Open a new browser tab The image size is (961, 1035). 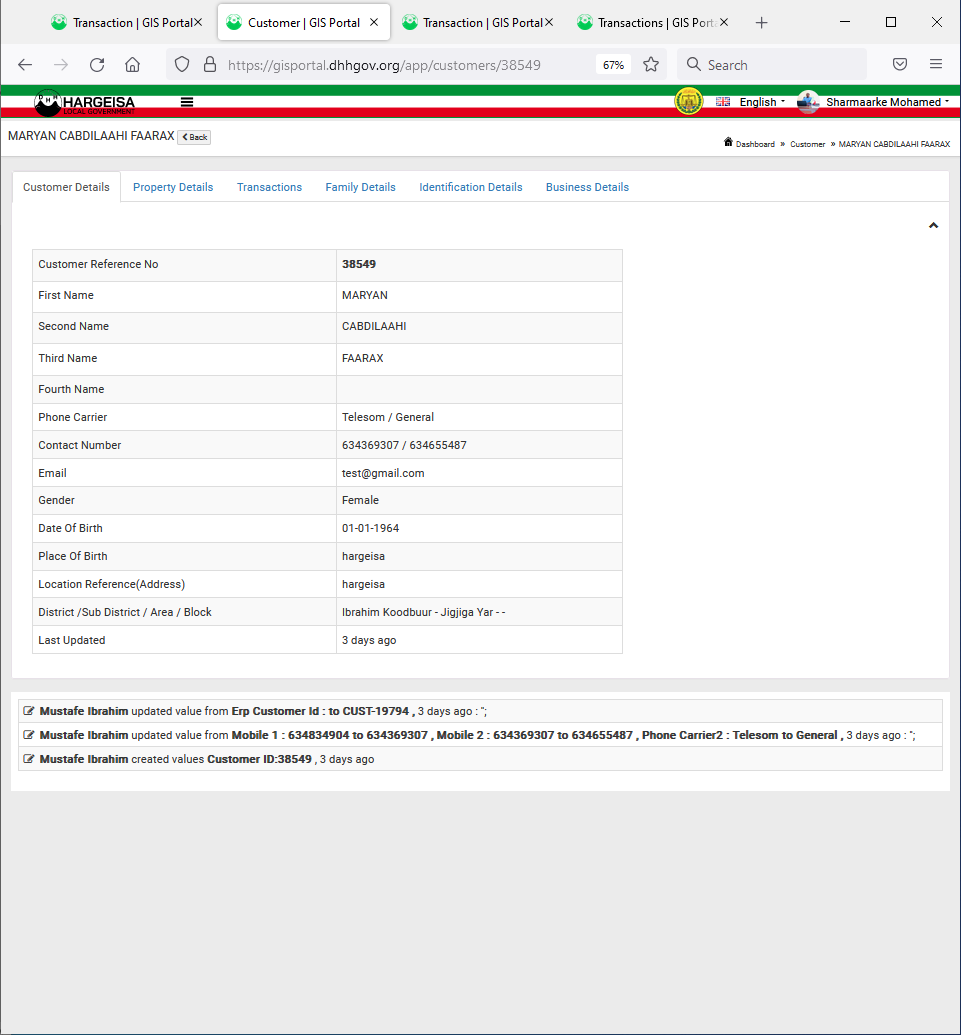(762, 23)
